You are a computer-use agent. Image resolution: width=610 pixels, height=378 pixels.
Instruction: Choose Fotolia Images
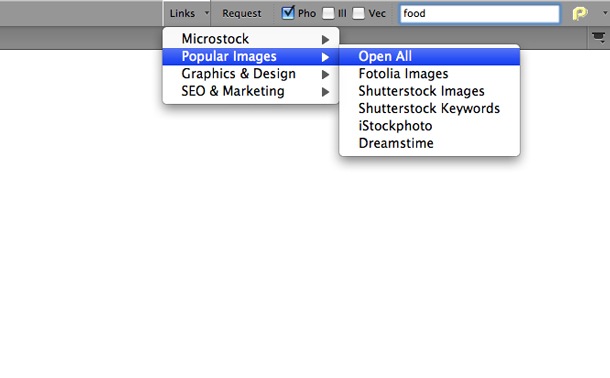429,74
